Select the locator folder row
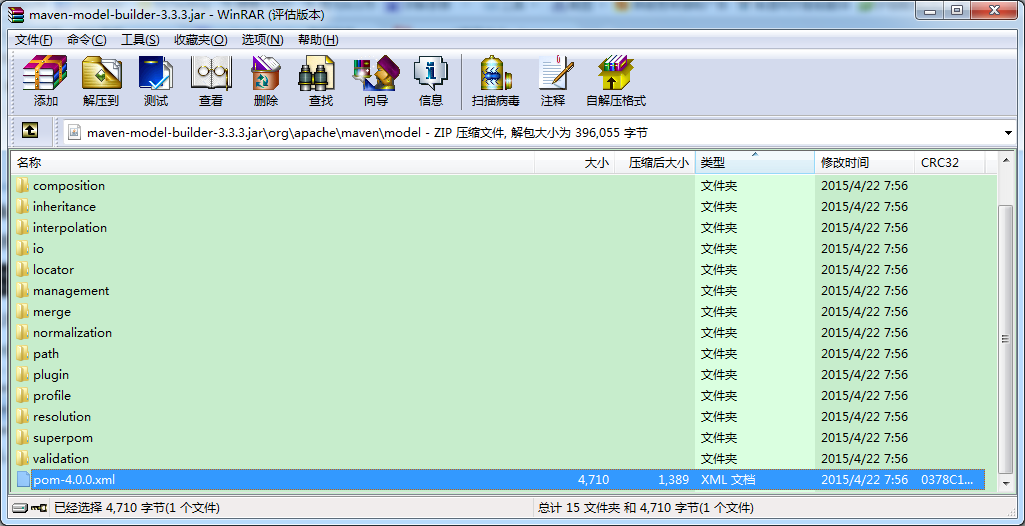Viewport: 1025px width, 526px height. (x=500, y=269)
